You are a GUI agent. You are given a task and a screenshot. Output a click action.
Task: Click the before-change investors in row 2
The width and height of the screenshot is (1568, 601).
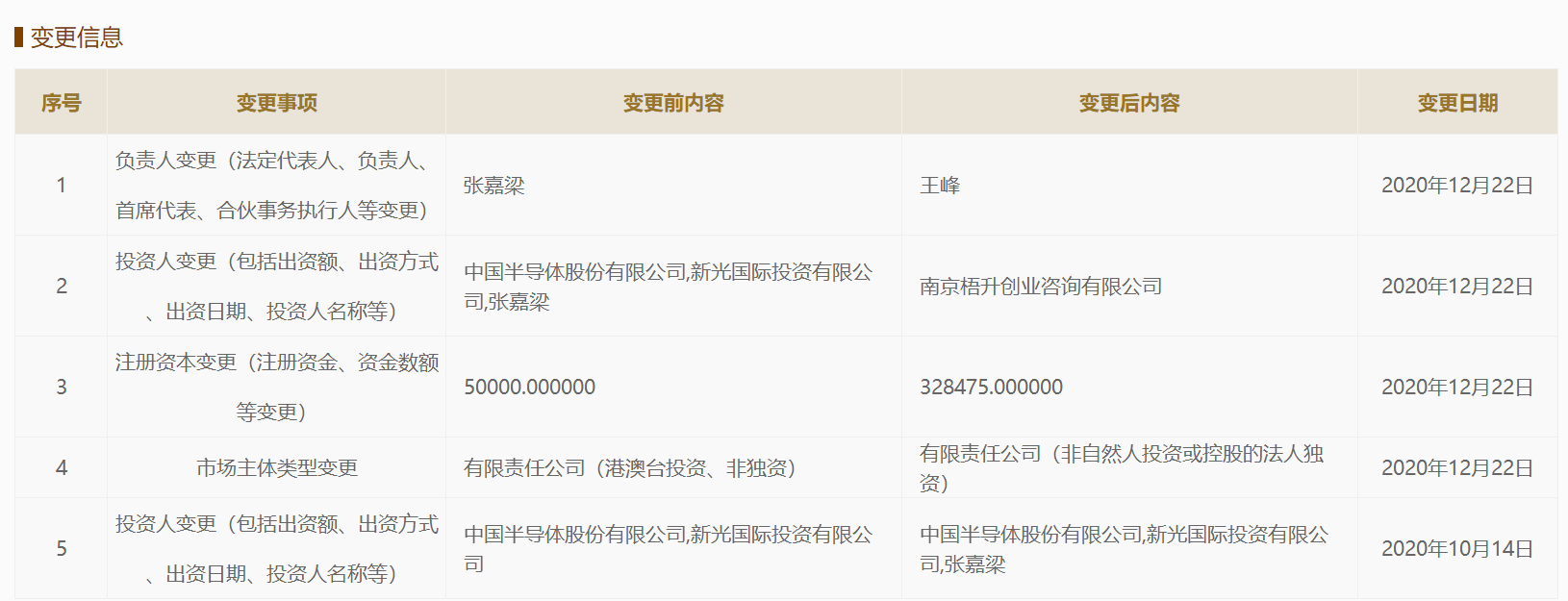point(669,287)
